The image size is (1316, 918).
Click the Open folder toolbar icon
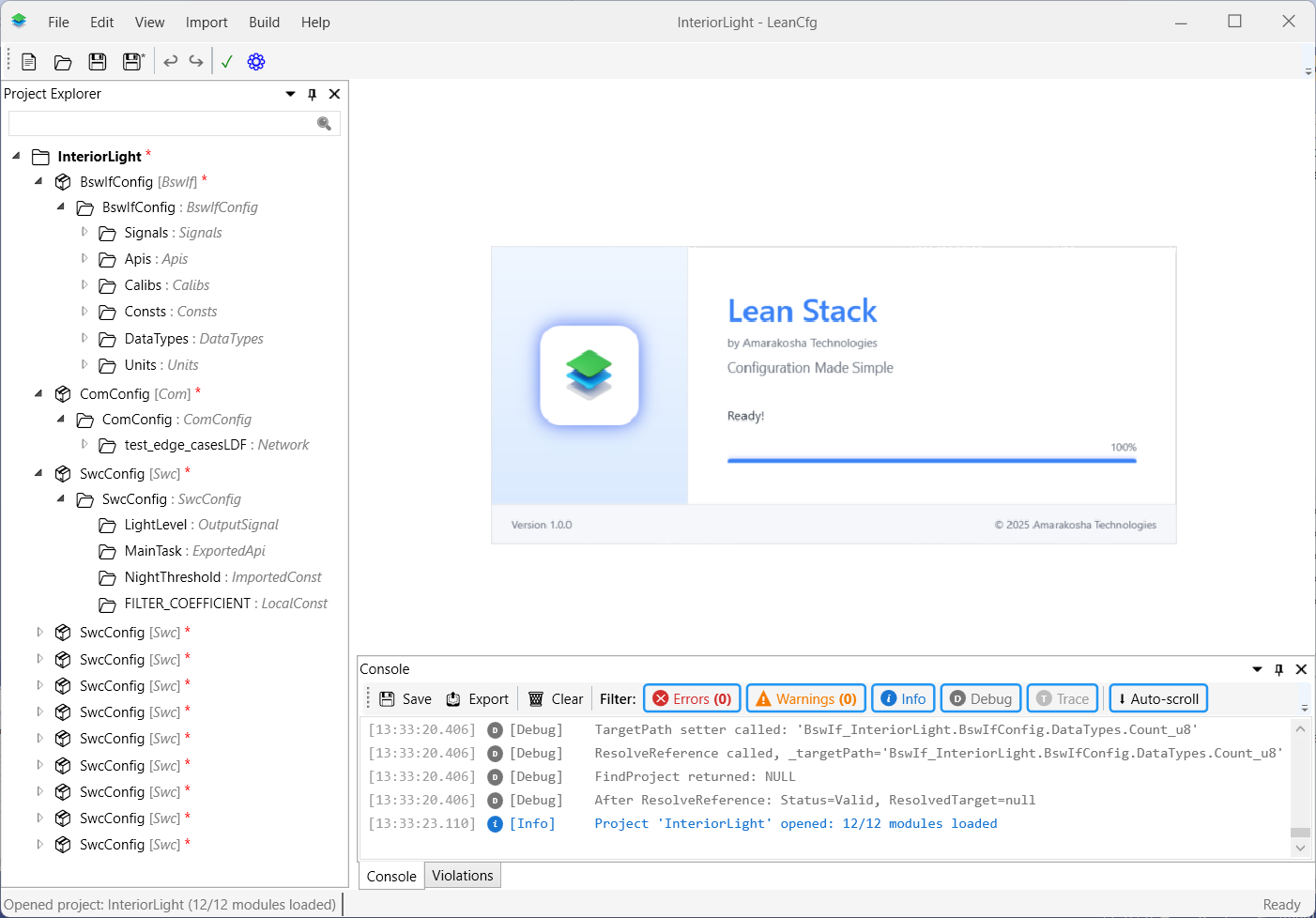[63, 62]
